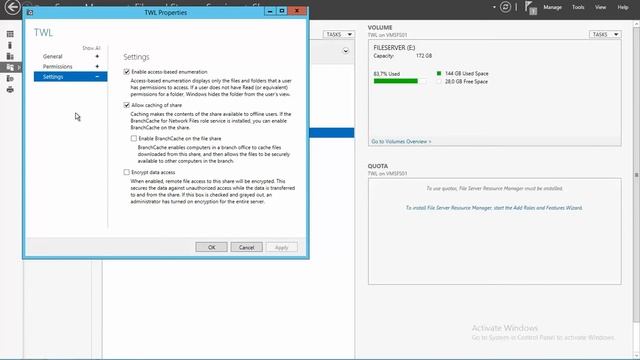This screenshot has height=360, width=640.
Task: Click the TWL Properties dialog title icon
Action: 30,13
